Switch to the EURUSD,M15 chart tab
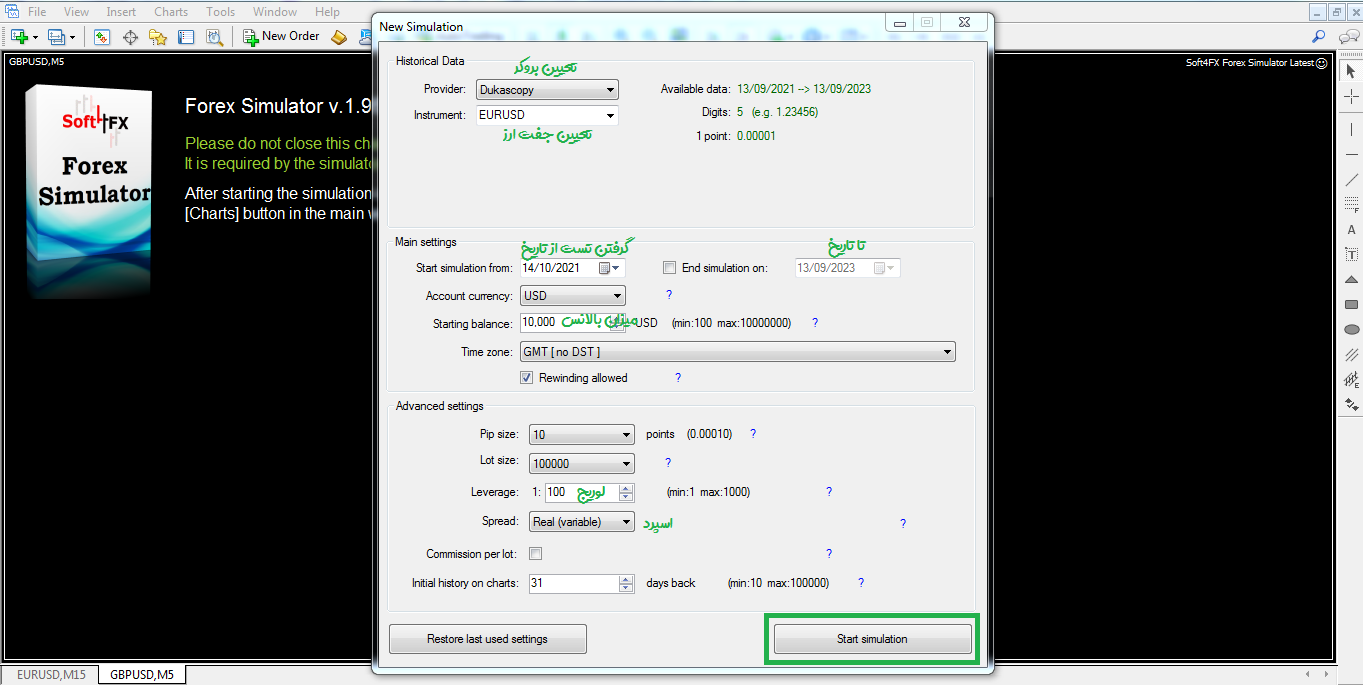The height and width of the screenshot is (686, 1363). [51, 675]
